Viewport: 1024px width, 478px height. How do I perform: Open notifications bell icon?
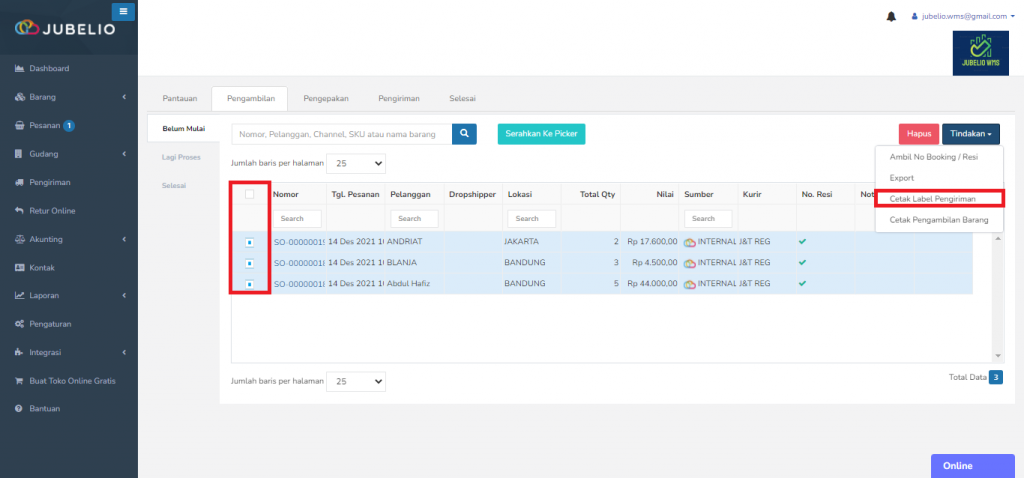891,16
